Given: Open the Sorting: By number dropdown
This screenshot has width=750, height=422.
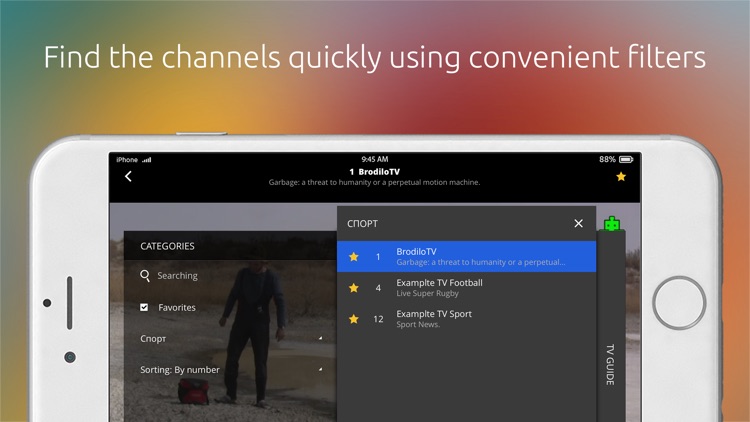Looking at the screenshot, I should 230,369.
